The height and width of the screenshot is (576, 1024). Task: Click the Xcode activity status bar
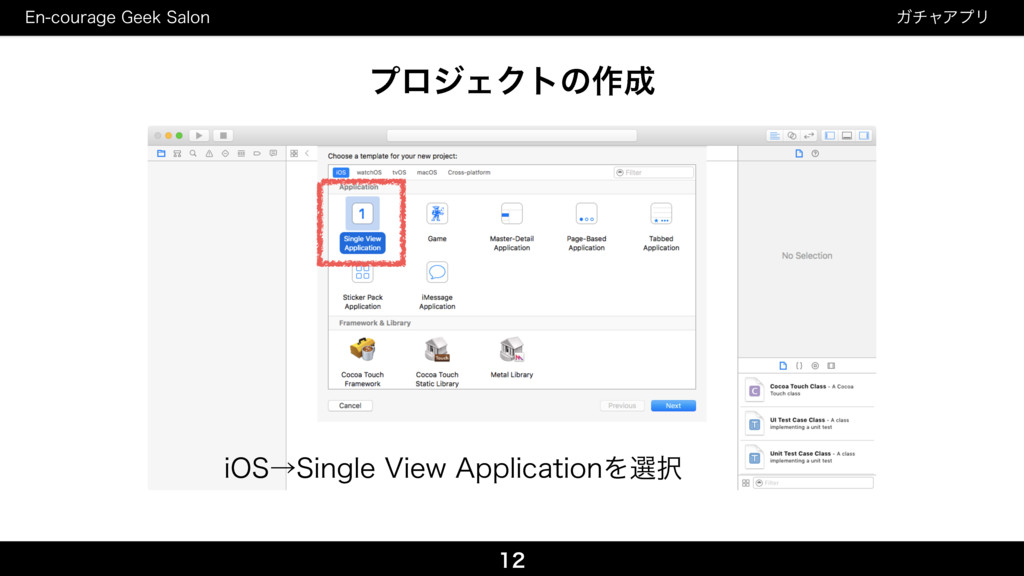511,135
